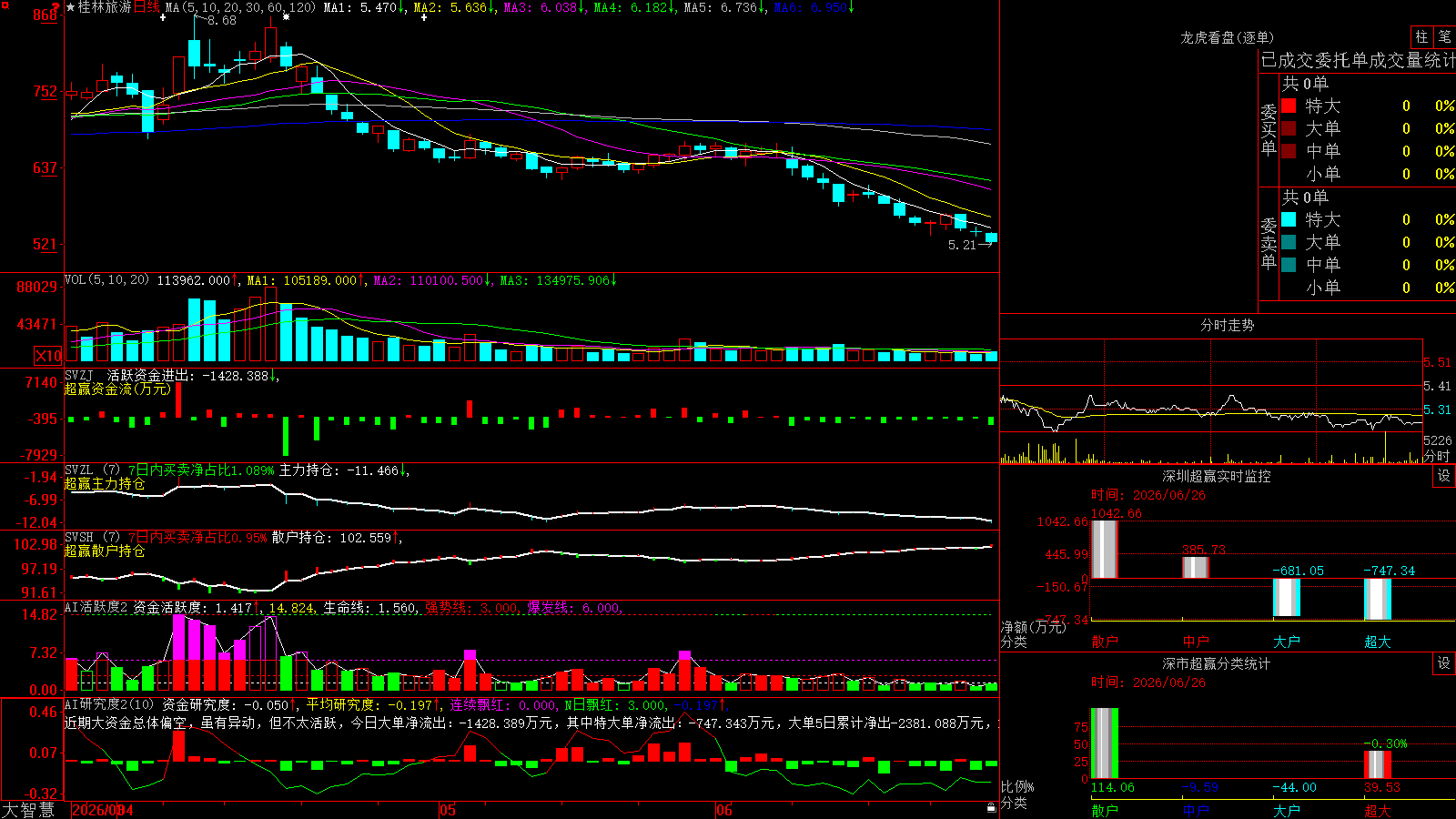The width and height of the screenshot is (1456, 819).
Task: Click the VOL(5,10,20) indicator label
Action: (x=106, y=280)
